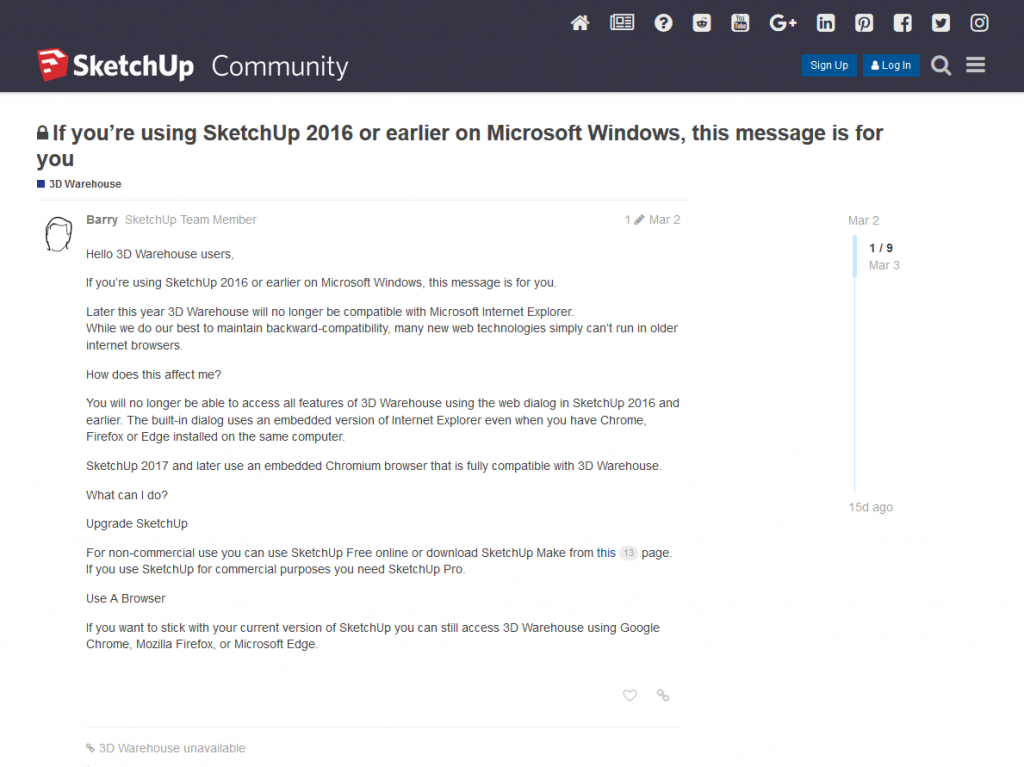Copy post link via chain icon
Viewport: 1024px width, 767px height.
663,695
